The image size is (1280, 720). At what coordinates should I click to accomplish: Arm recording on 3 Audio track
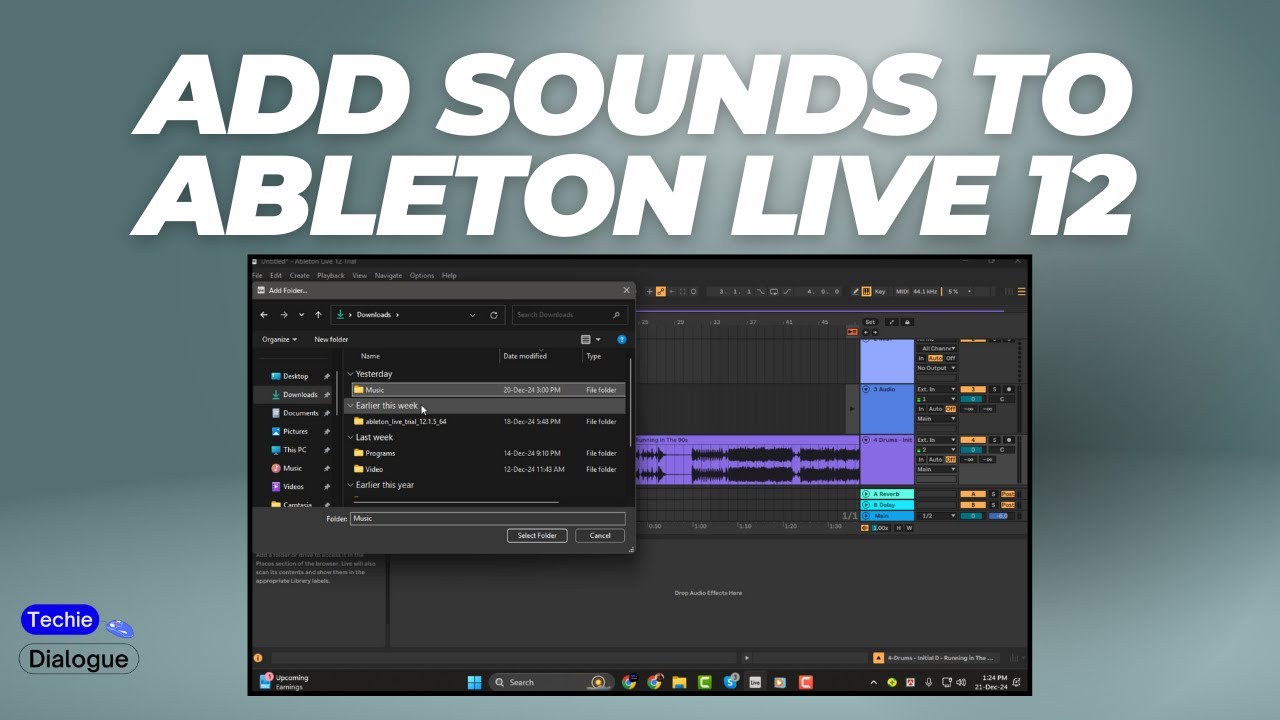pyautogui.click(x=1008, y=389)
